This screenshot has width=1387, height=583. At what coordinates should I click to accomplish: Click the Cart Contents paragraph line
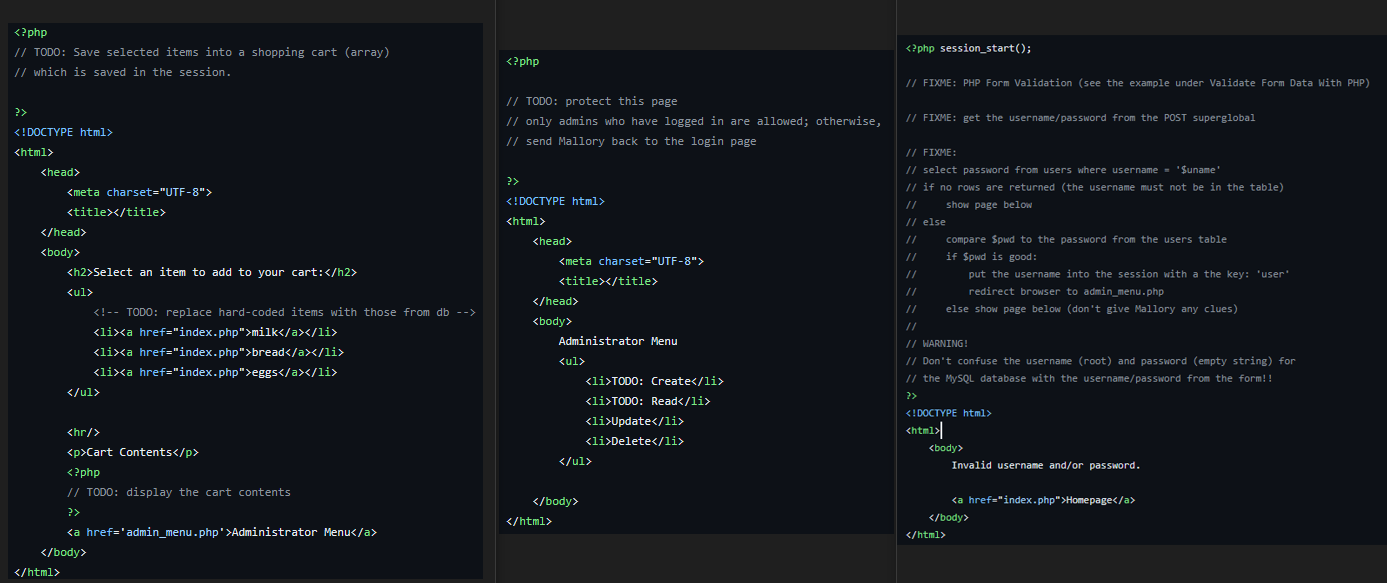[x=133, y=452]
